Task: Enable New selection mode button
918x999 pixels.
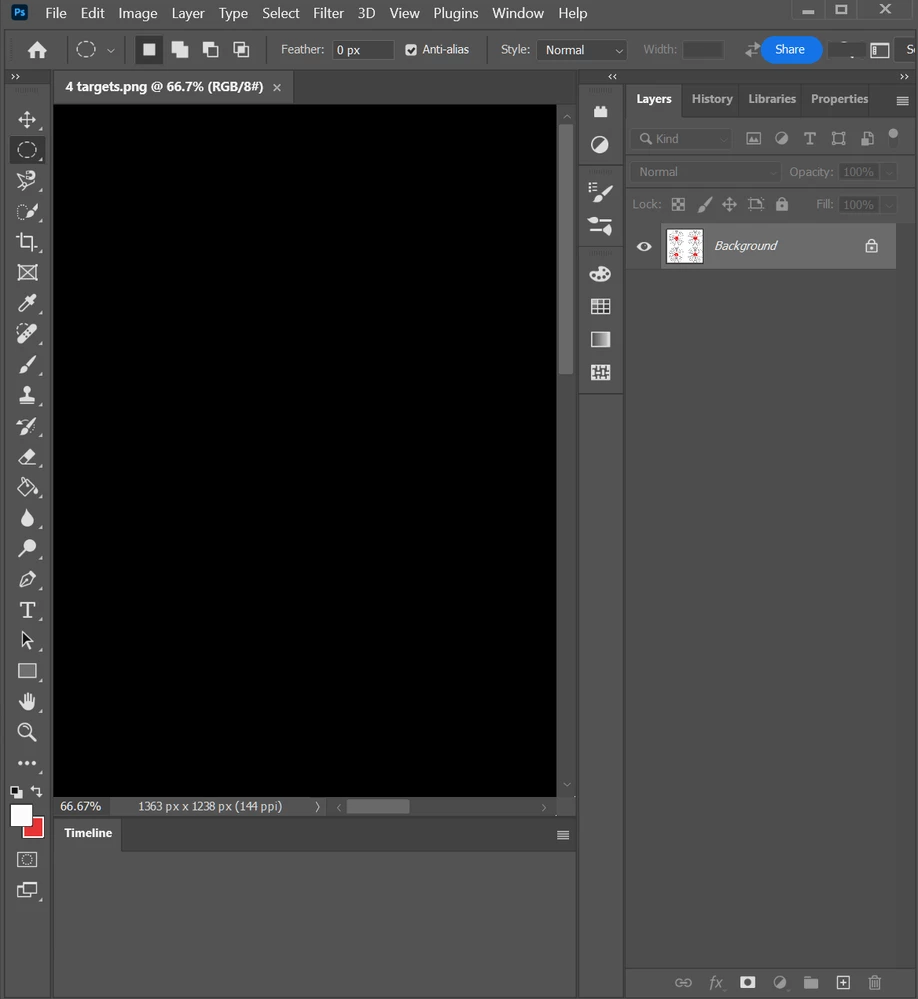Action: [148, 50]
